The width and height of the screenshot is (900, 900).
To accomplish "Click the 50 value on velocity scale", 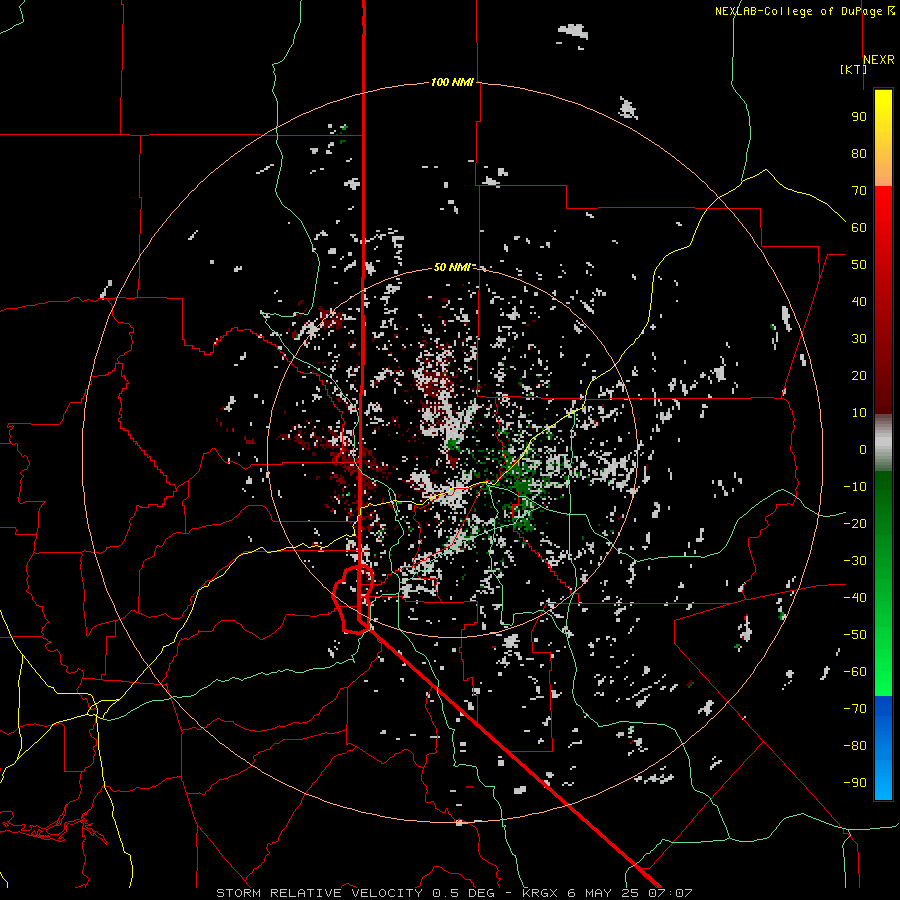I will [859, 265].
